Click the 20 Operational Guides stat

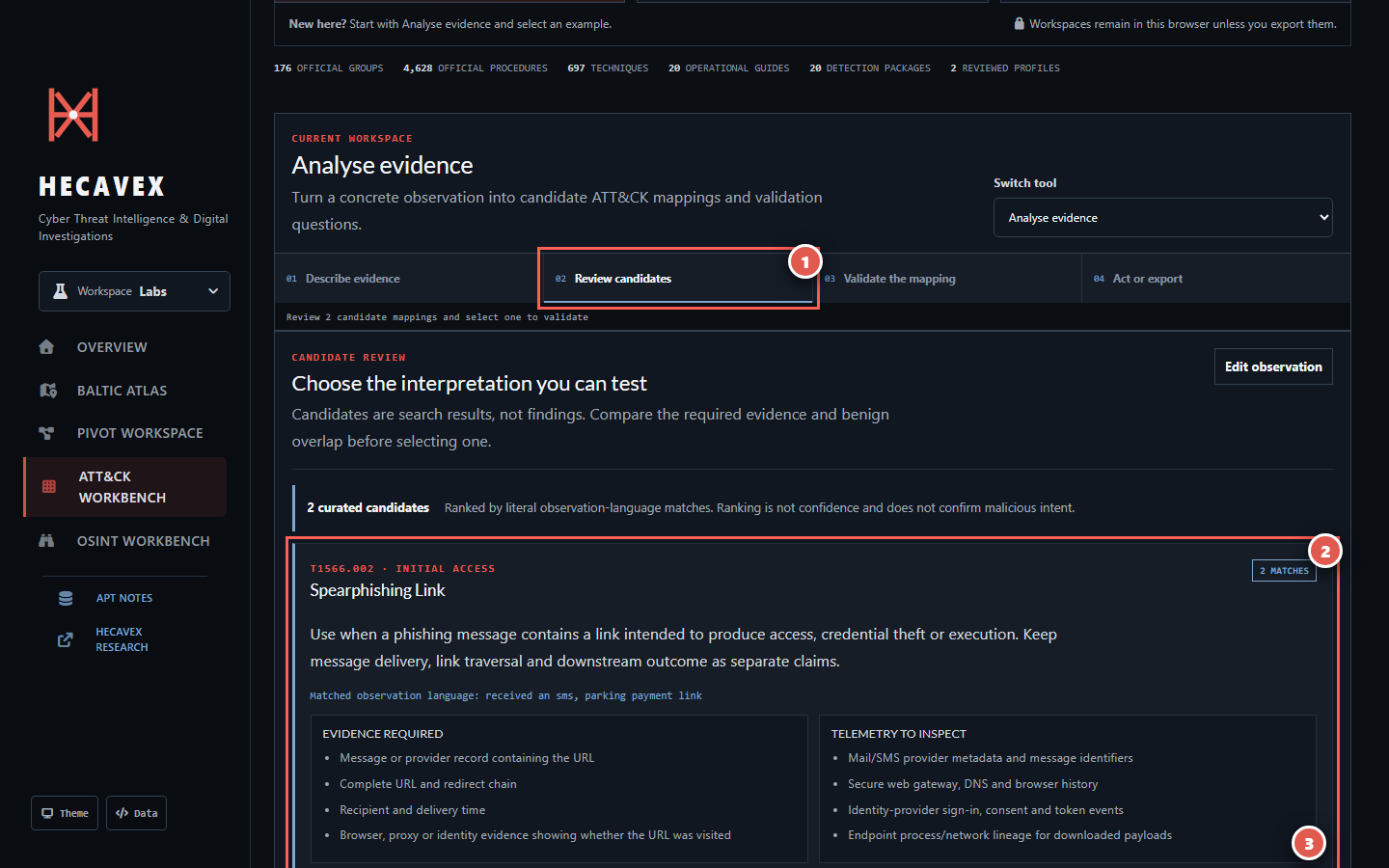(728, 68)
